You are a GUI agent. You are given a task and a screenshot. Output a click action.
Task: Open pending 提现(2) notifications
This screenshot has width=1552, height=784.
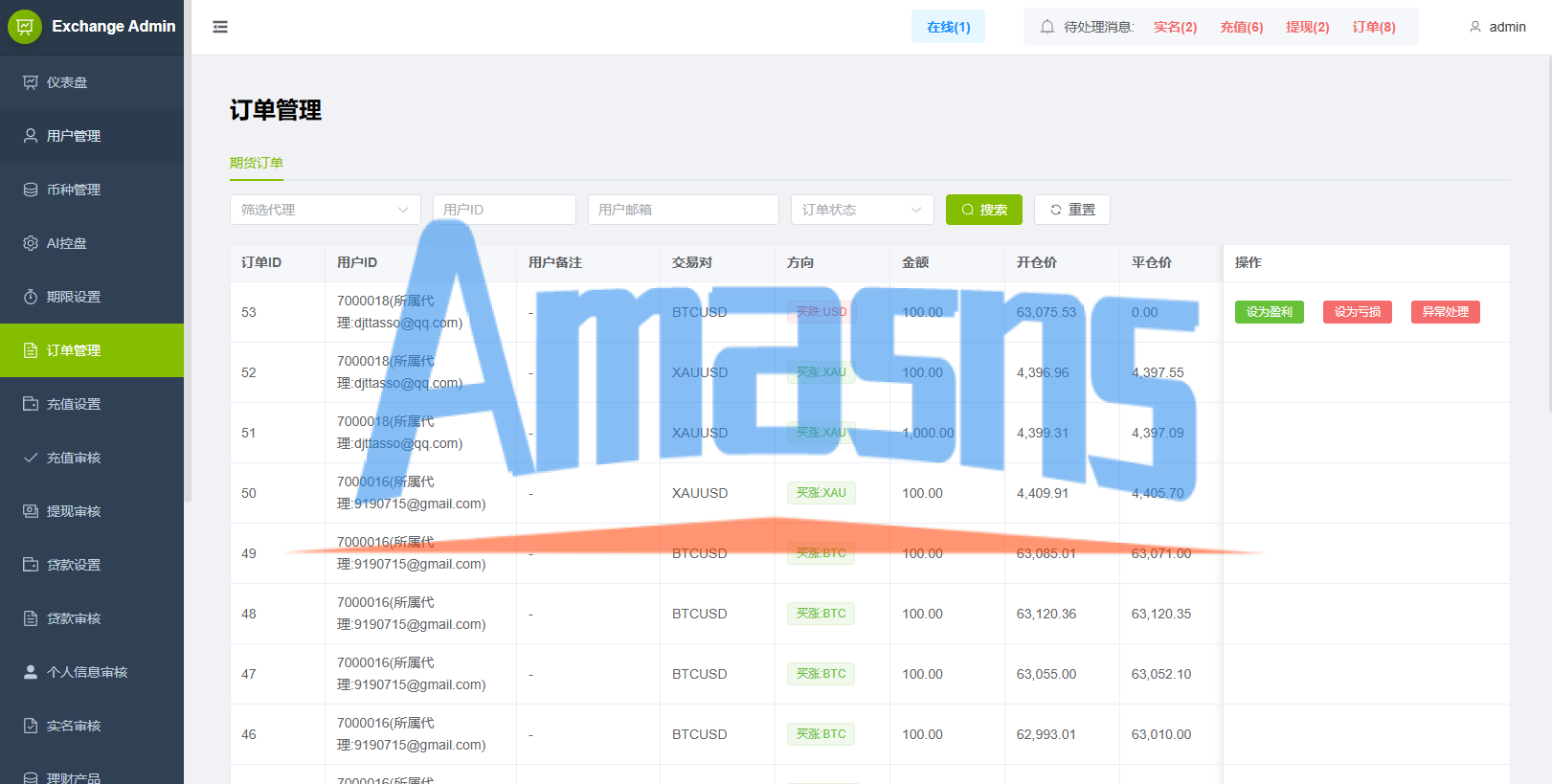1307,27
